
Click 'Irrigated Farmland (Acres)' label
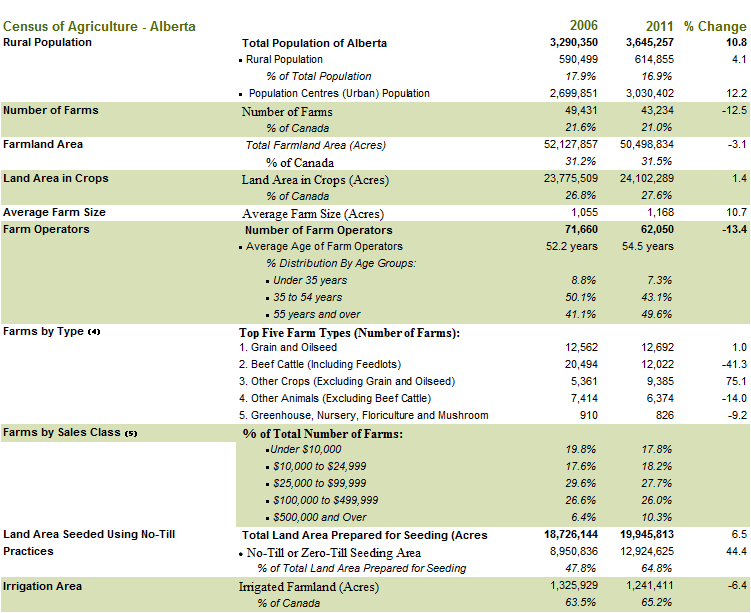click(309, 587)
